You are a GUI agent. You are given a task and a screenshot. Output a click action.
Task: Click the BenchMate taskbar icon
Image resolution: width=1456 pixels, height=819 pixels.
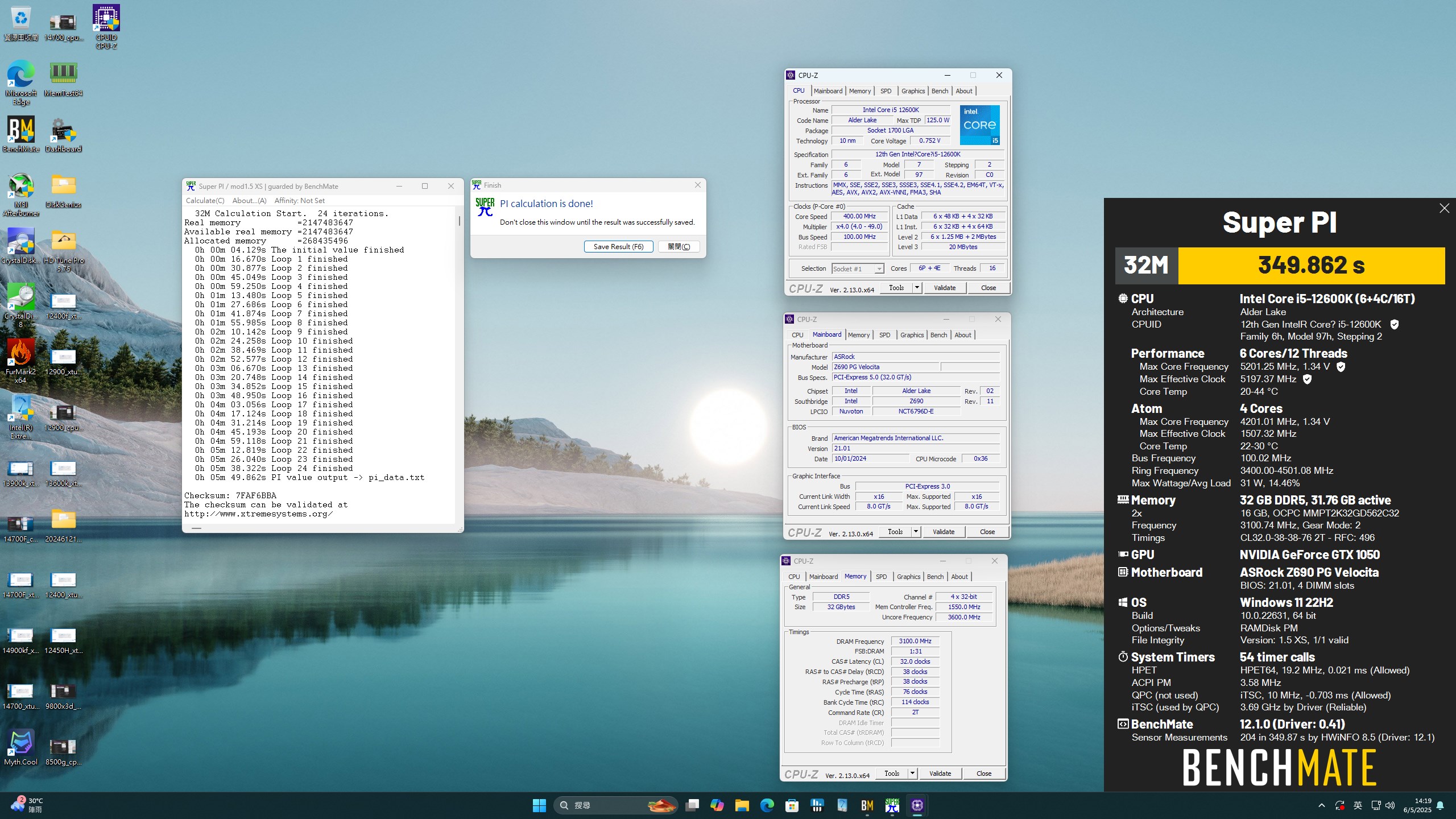pos(867,805)
